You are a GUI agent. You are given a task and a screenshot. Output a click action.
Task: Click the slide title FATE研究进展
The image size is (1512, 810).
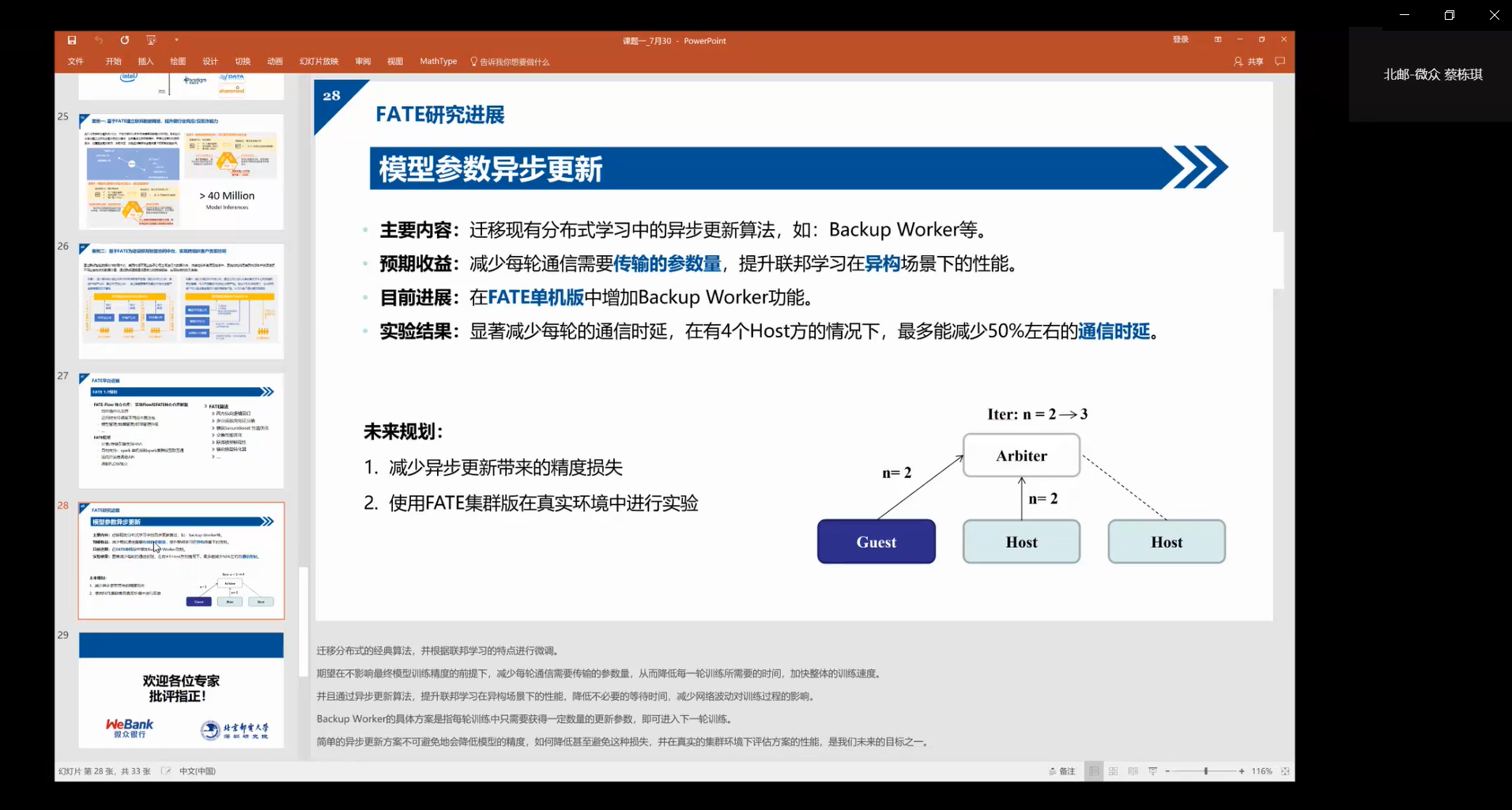440,115
